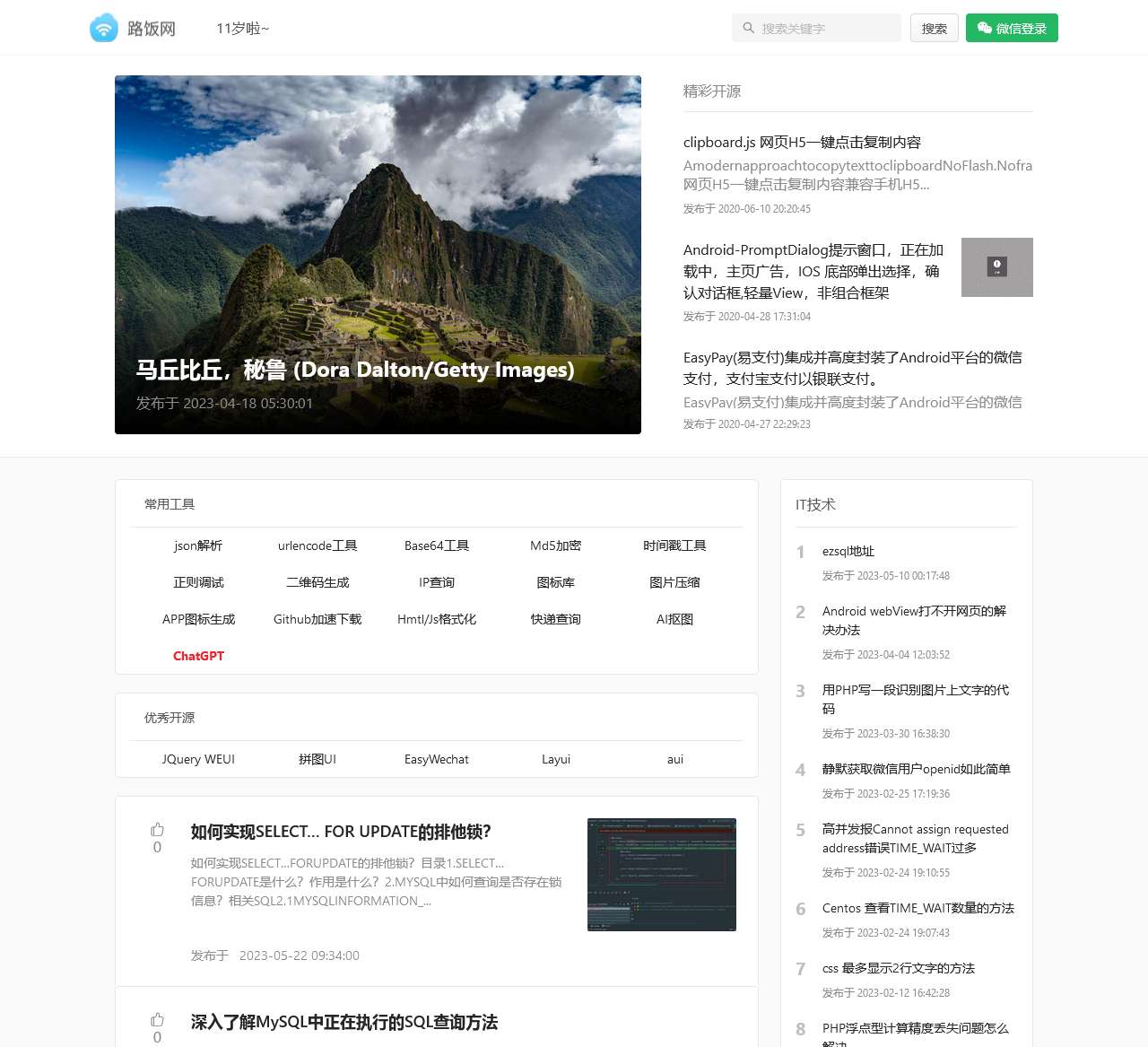Viewport: 1148px width, 1047px height.
Task: Open the EasyPay(易支付) article link
Action: pyautogui.click(x=853, y=368)
